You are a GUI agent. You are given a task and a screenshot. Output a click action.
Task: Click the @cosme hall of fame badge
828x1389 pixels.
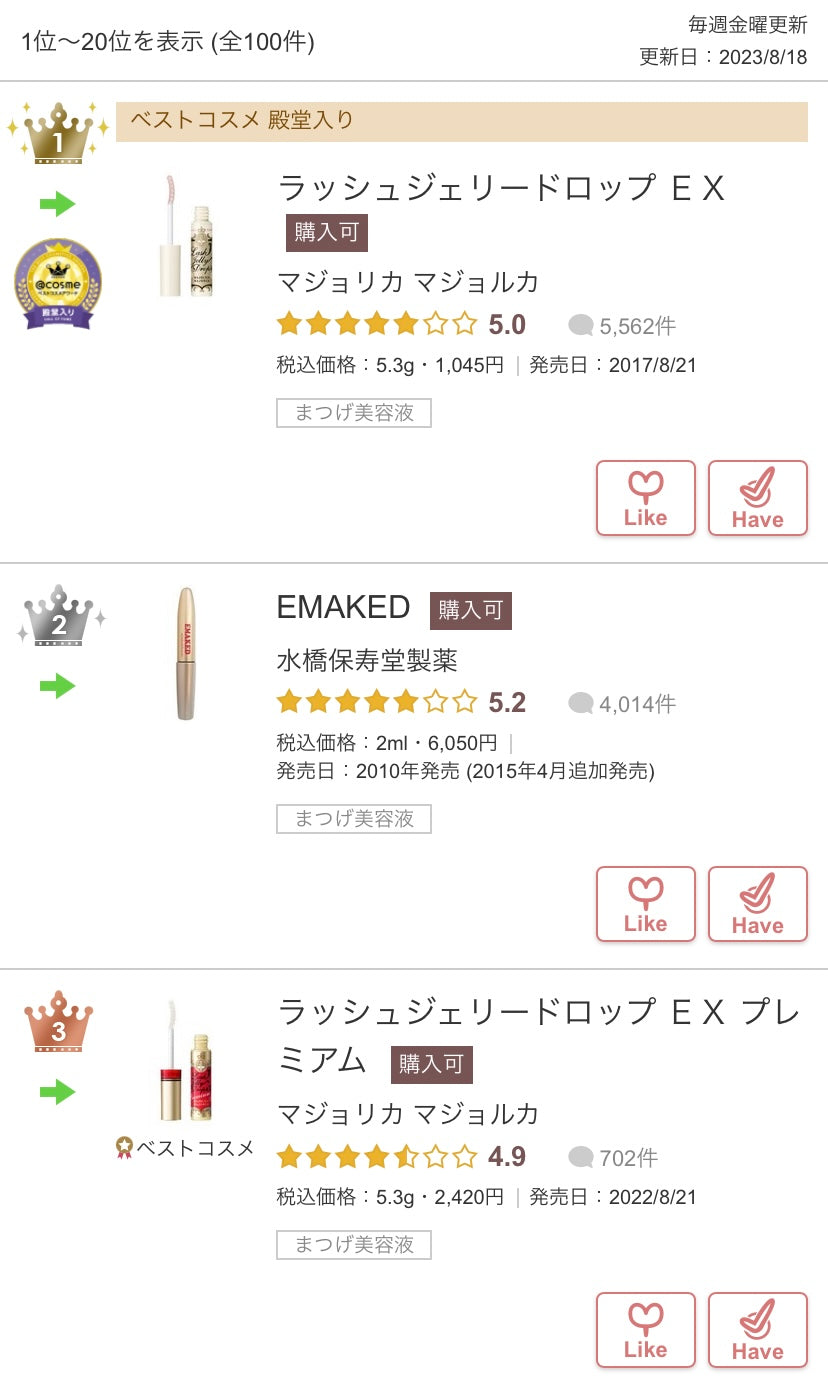point(58,284)
